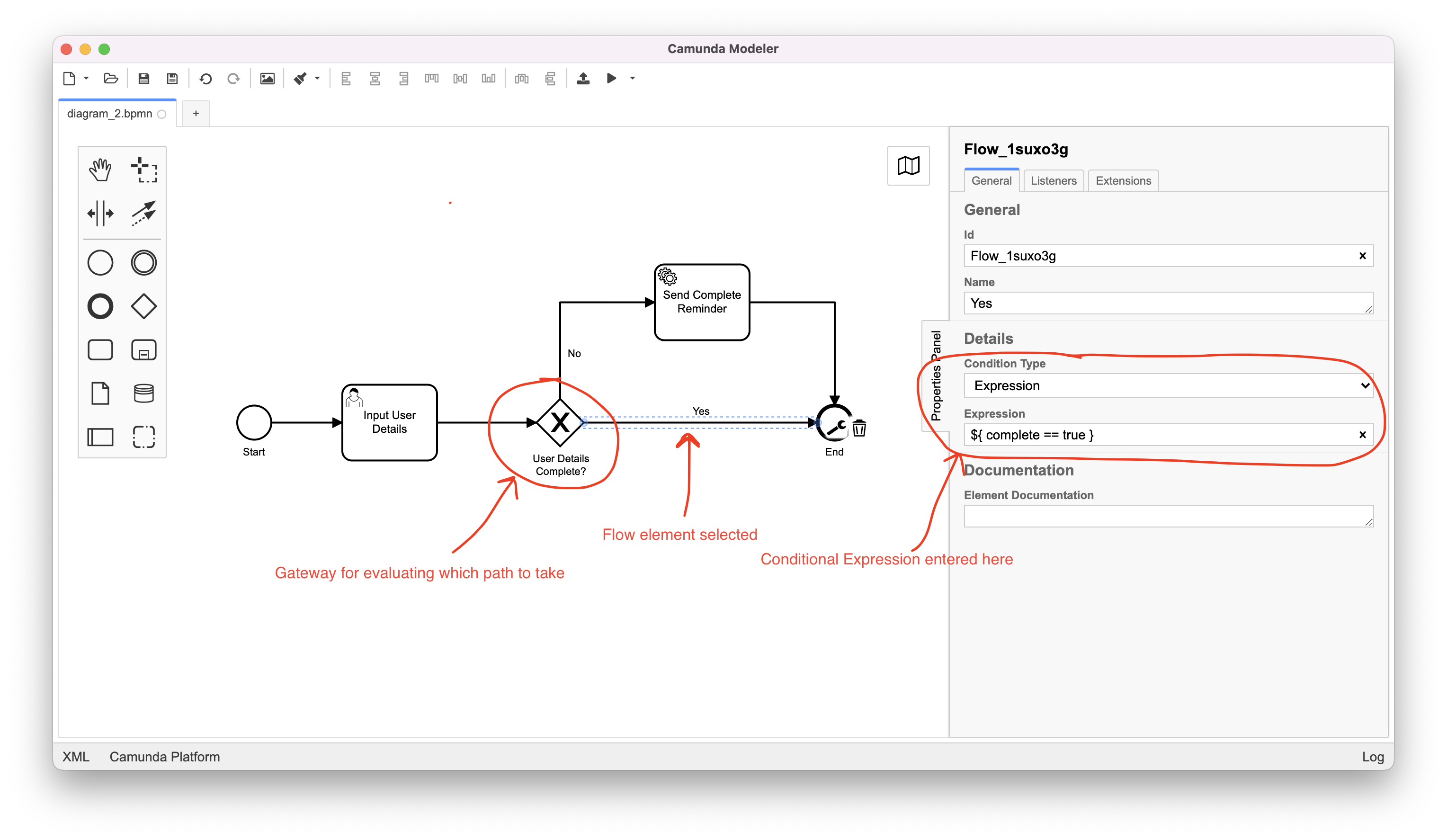Deploy the current diagram

coord(583,78)
